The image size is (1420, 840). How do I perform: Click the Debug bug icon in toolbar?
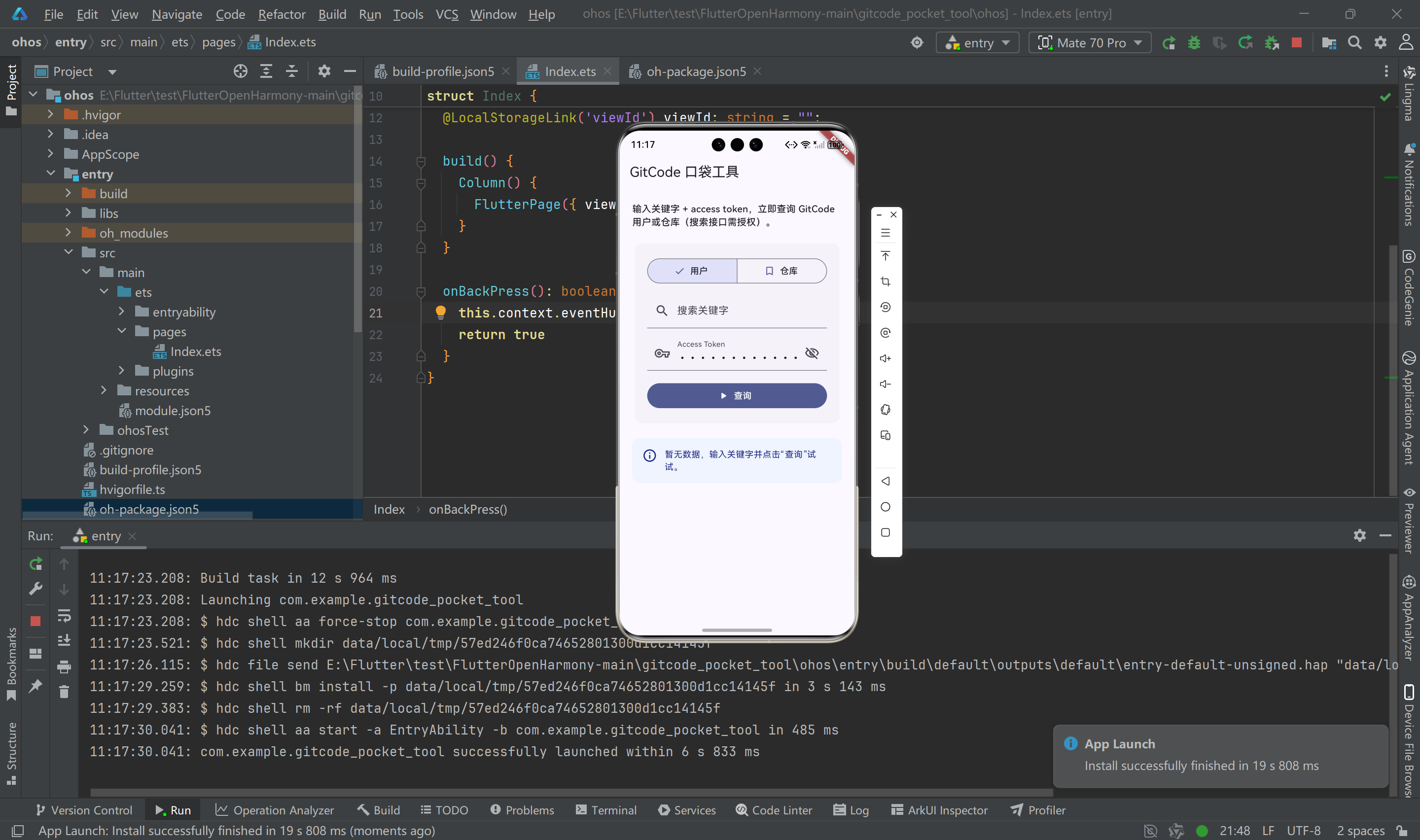1194,42
